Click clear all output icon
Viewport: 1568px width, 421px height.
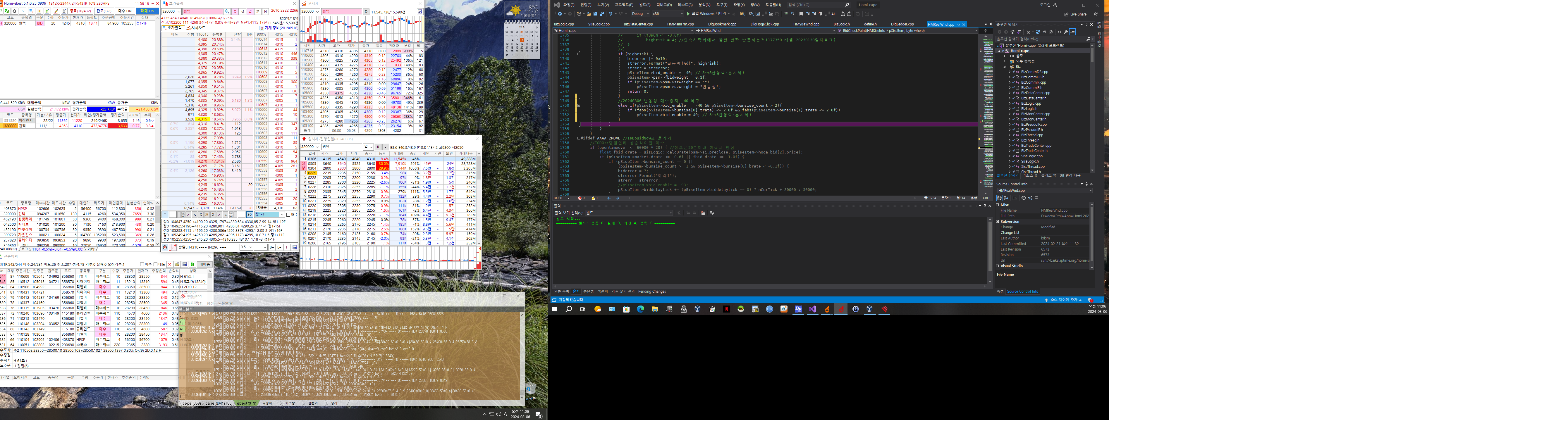703,213
